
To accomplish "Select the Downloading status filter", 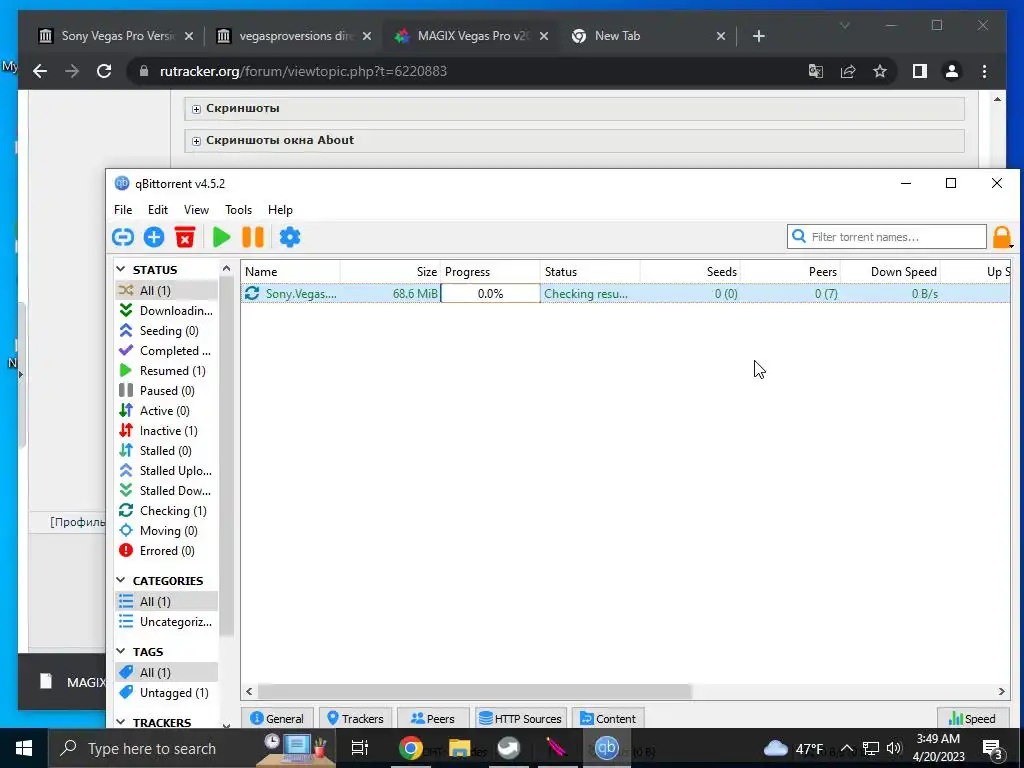I will coord(167,311).
